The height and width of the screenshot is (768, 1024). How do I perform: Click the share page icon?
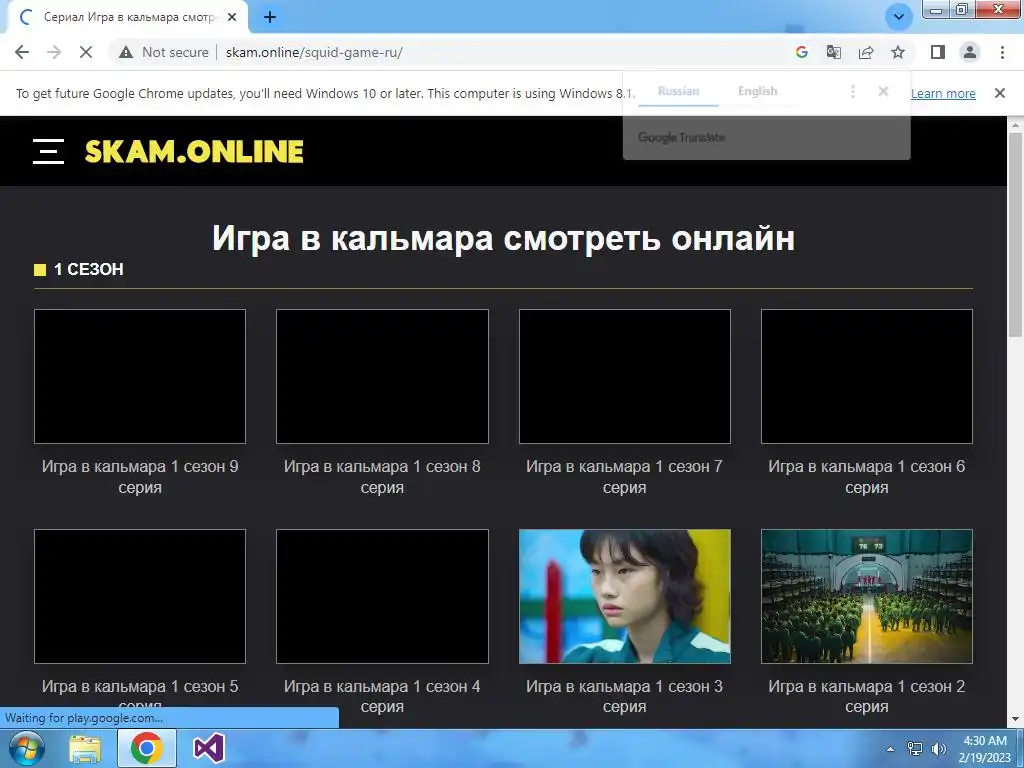(866, 52)
